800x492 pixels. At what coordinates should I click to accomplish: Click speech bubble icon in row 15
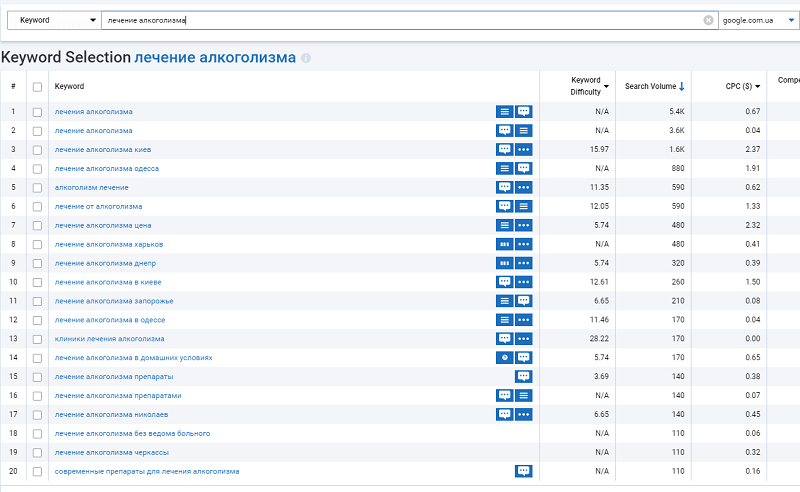pos(524,377)
